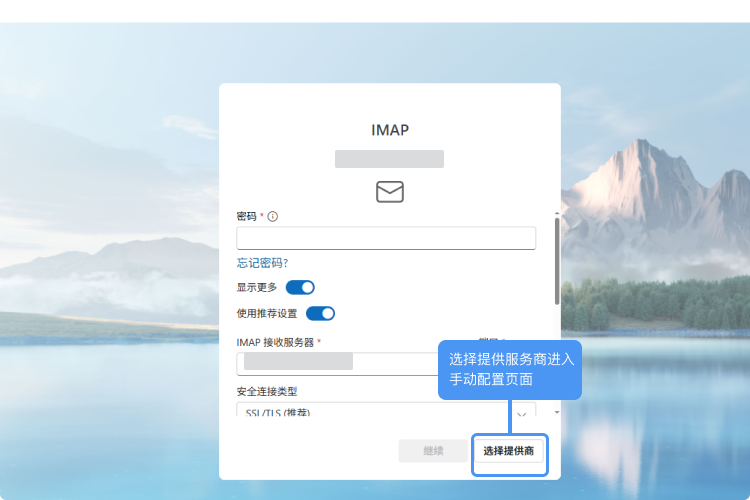Disable the 使用推荐设置 switch
The width and height of the screenshot is (750, 500).
[320, 313]
